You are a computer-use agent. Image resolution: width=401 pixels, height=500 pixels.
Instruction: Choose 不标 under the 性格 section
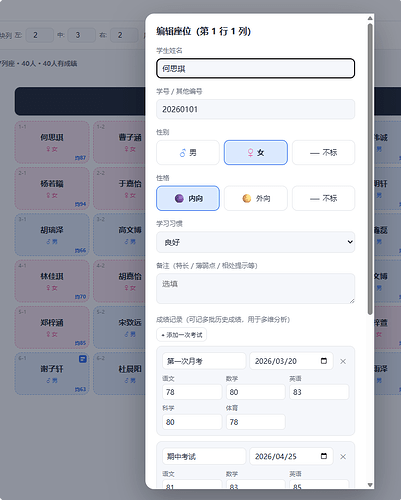[323, 198]
